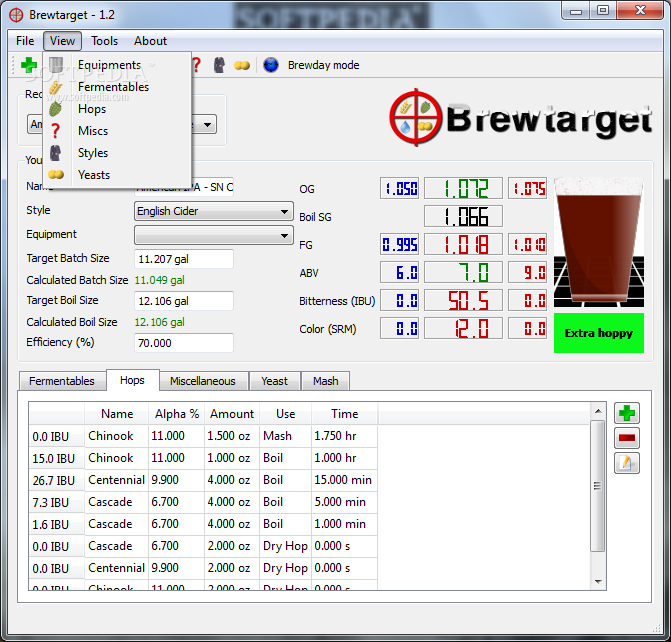The height and width of the screenshot is (642, 671).
Task: Open the Miscs toolbar icon (red question mark)
Action: [196, 65]
